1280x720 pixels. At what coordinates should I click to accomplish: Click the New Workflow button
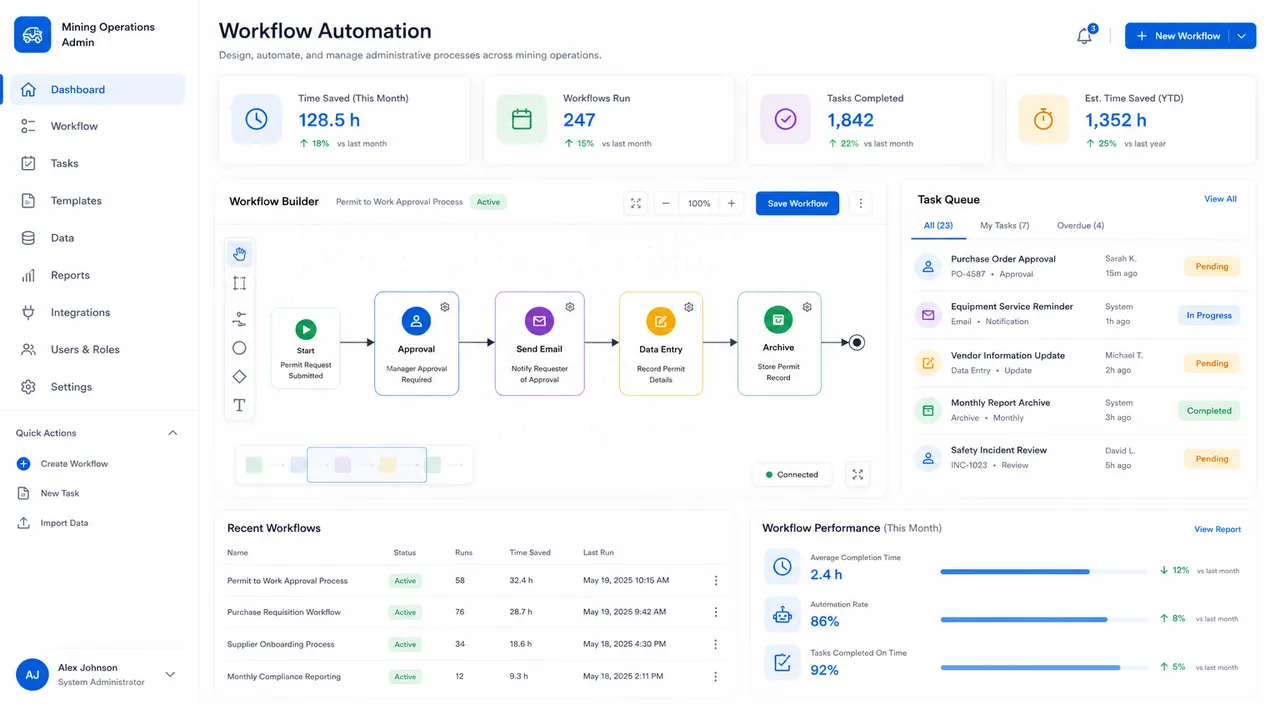pos(1178,36)
